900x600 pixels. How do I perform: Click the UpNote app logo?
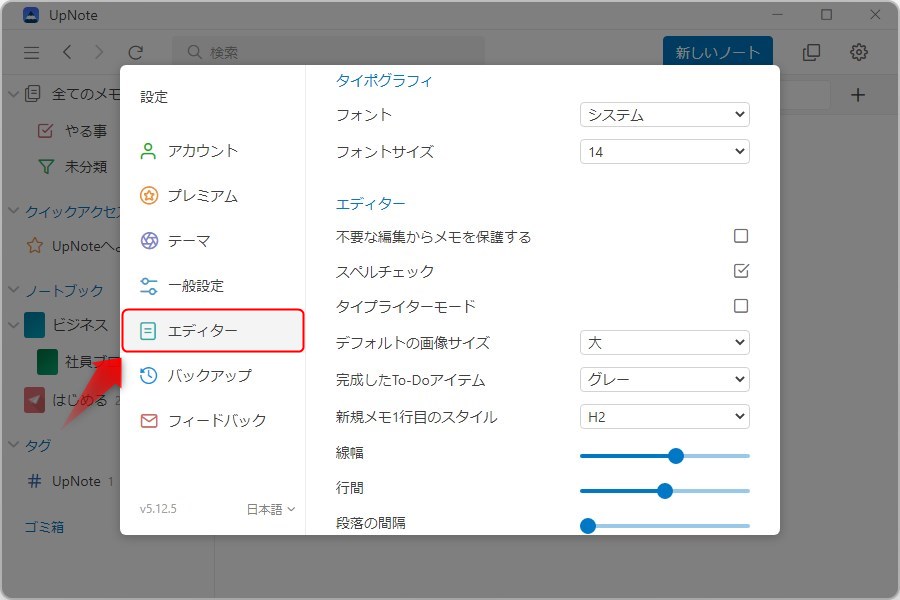click(30, 15)
